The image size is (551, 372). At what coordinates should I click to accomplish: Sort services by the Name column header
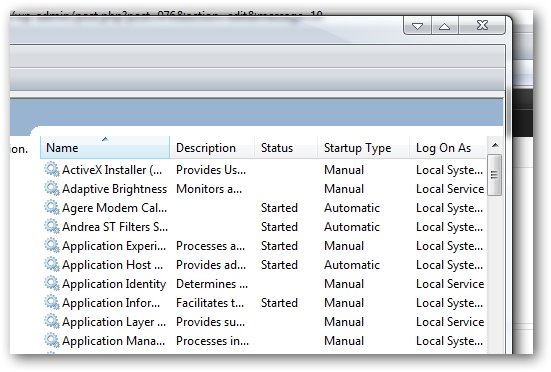tap(105, 148)
